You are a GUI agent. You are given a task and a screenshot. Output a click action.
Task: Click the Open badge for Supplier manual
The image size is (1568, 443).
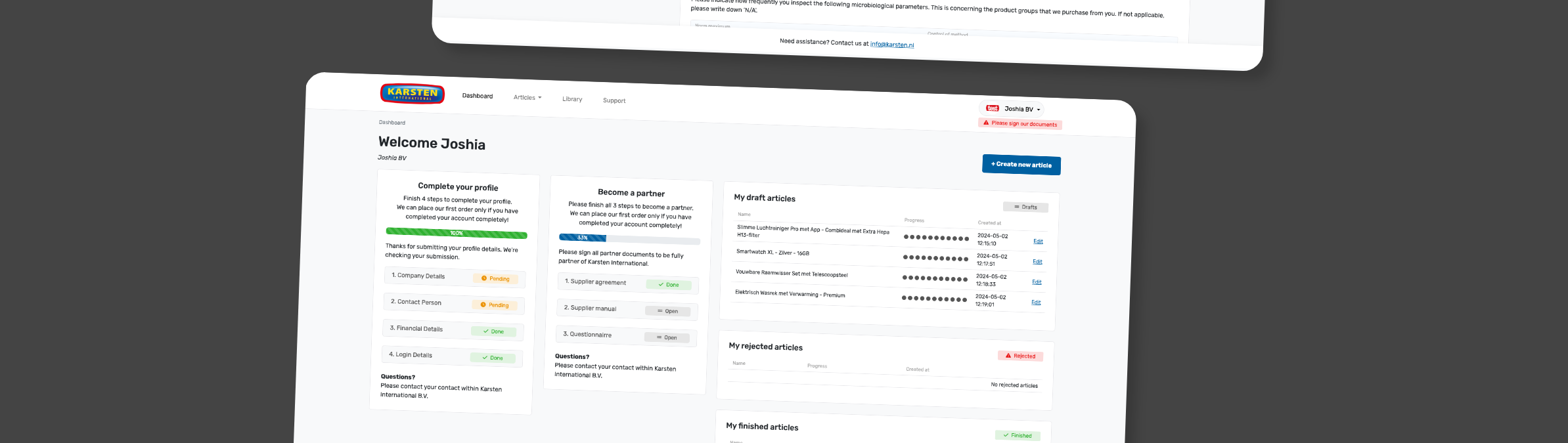tap(667, 311)
